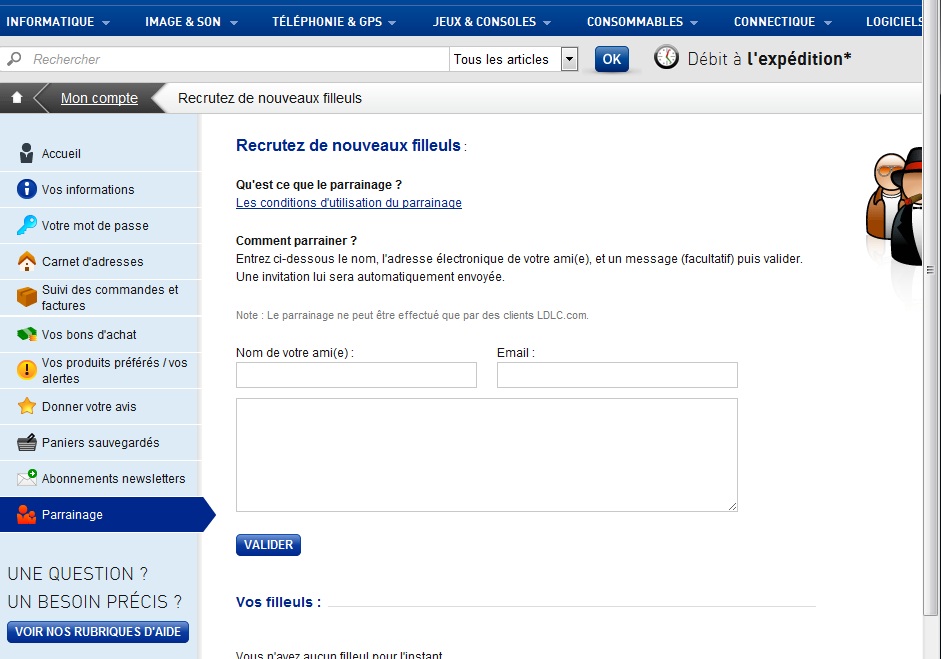Image resolution: width=941 pixels, height=659 pixels.
Task: Click the key icon for Votre mot de passe
Action: point(26,226)
